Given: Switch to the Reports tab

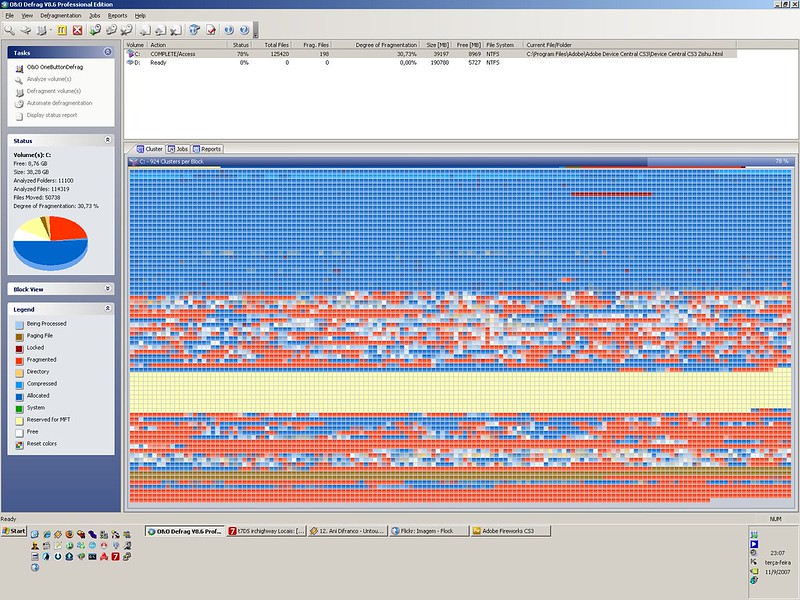Looking at the screenshot, I should 210,149.
